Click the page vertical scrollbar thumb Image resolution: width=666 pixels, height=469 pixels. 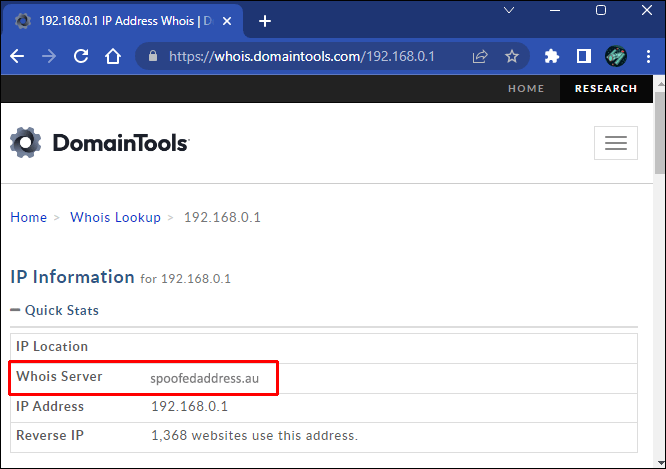(x=660, y=133)
